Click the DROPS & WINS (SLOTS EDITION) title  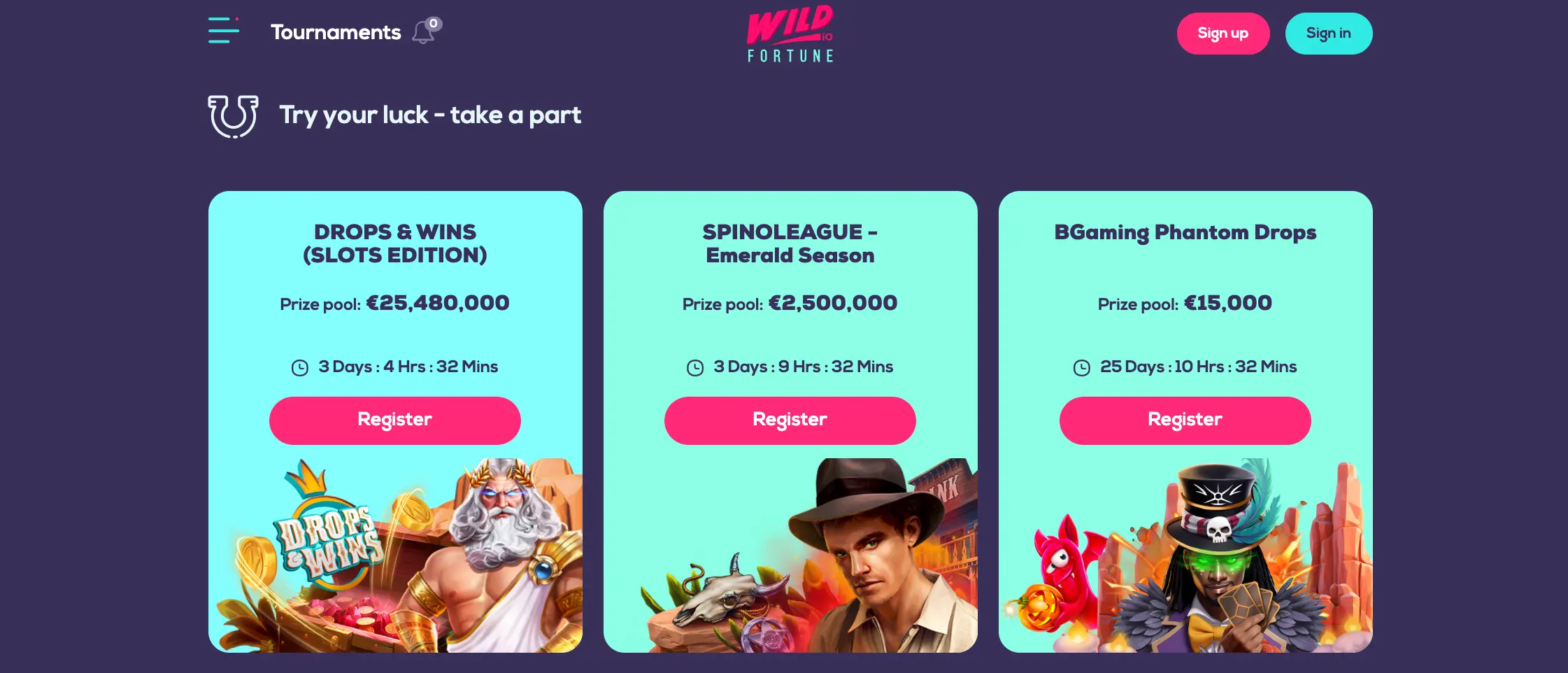(395, 243)
